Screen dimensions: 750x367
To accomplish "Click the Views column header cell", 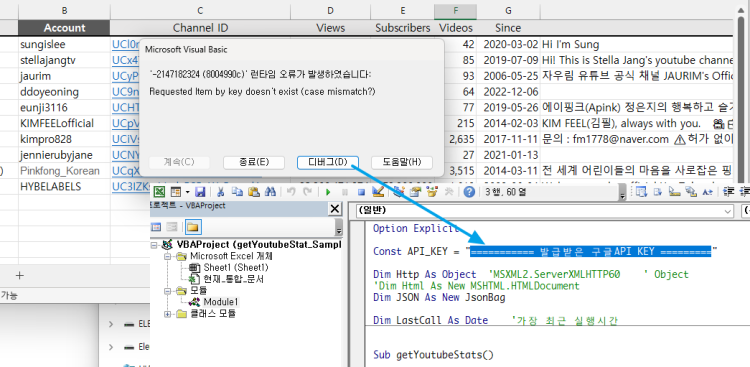I will coord(330,28).
